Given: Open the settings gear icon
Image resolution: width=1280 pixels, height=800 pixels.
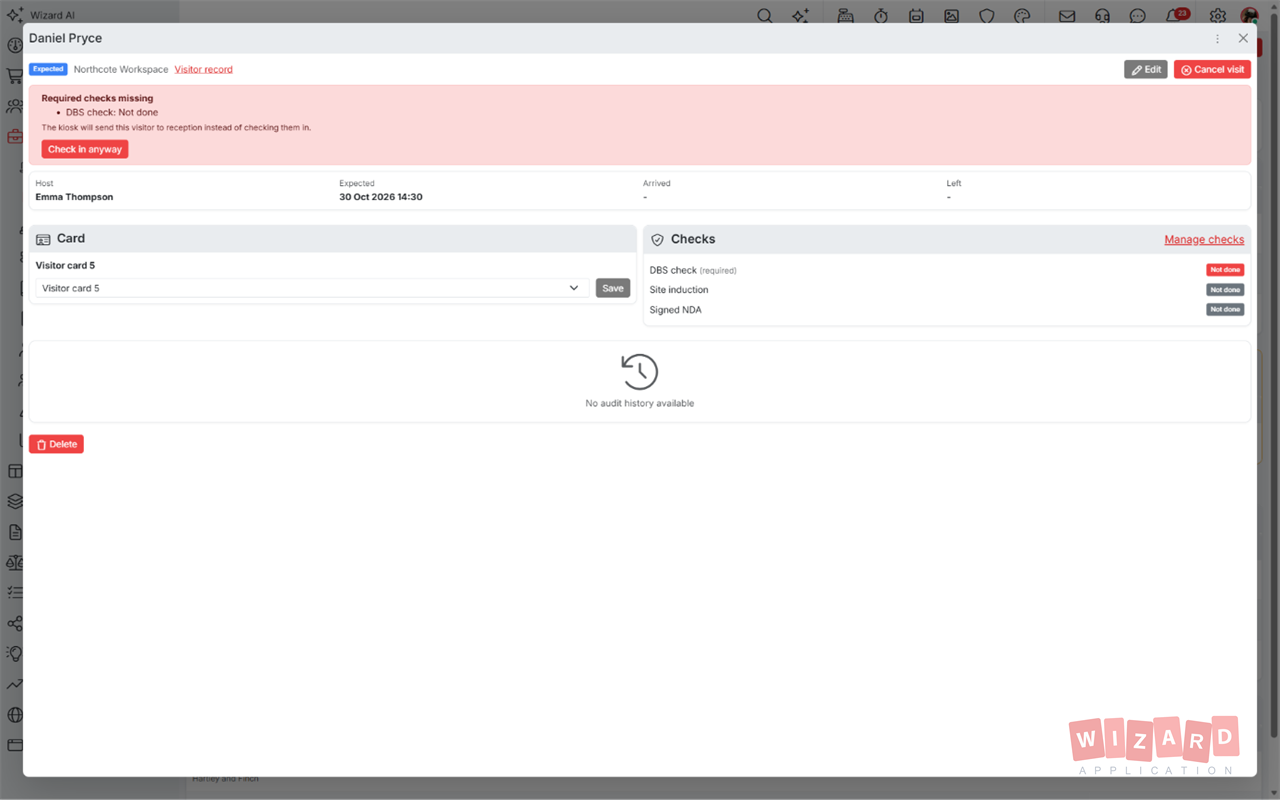Looking at the screenshot, I should pyautogui.click(x=1218, y=16).
